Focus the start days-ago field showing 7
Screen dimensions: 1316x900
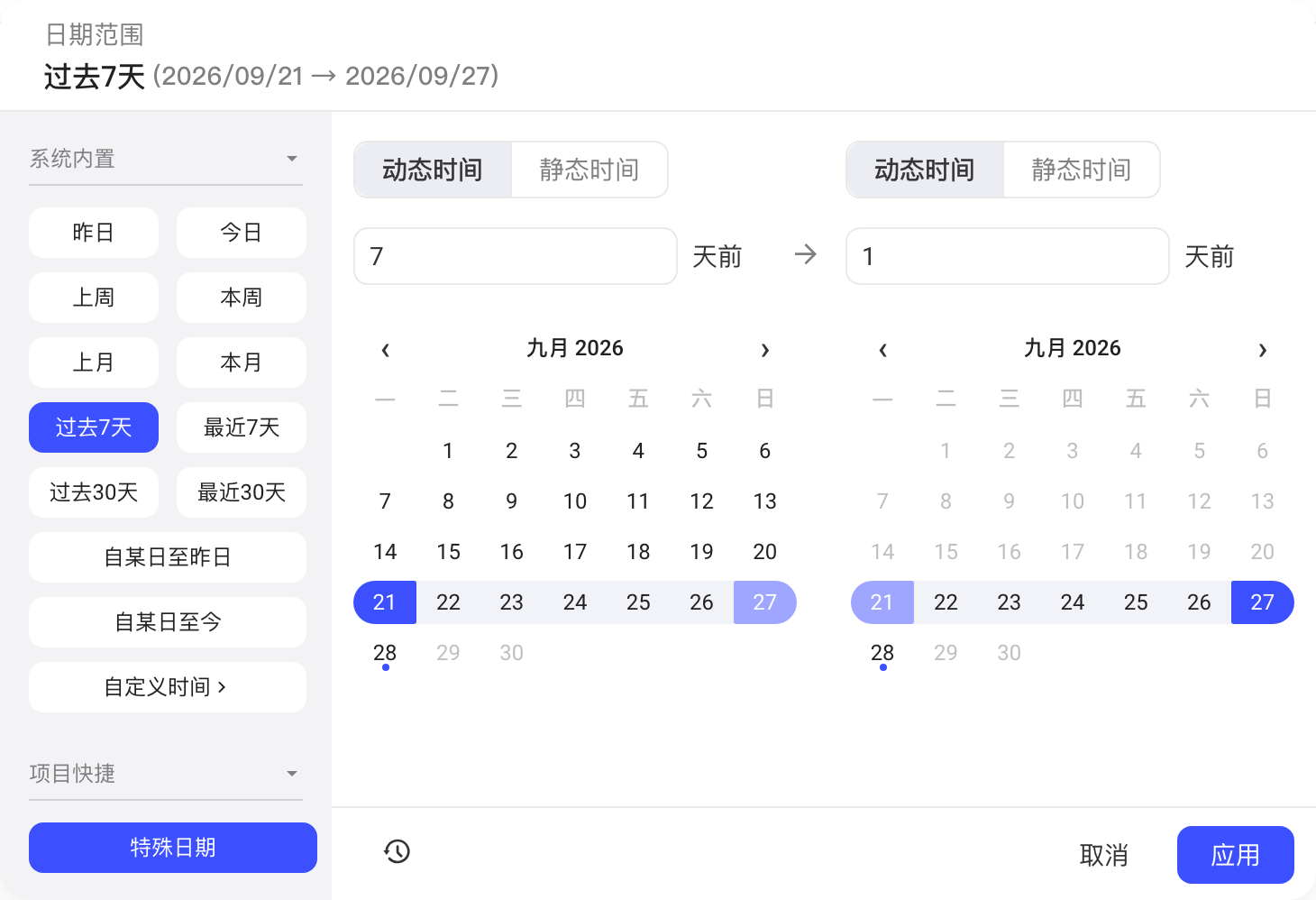click(516, 256)
